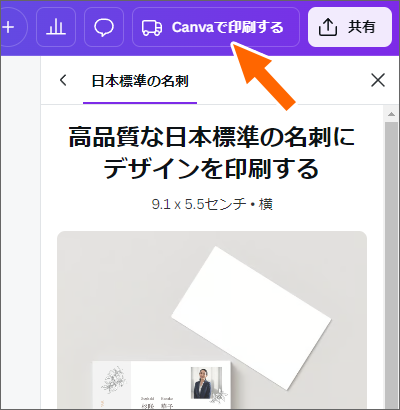
Task: Open the comments speech bubble icon
Action: pos(104,27)
